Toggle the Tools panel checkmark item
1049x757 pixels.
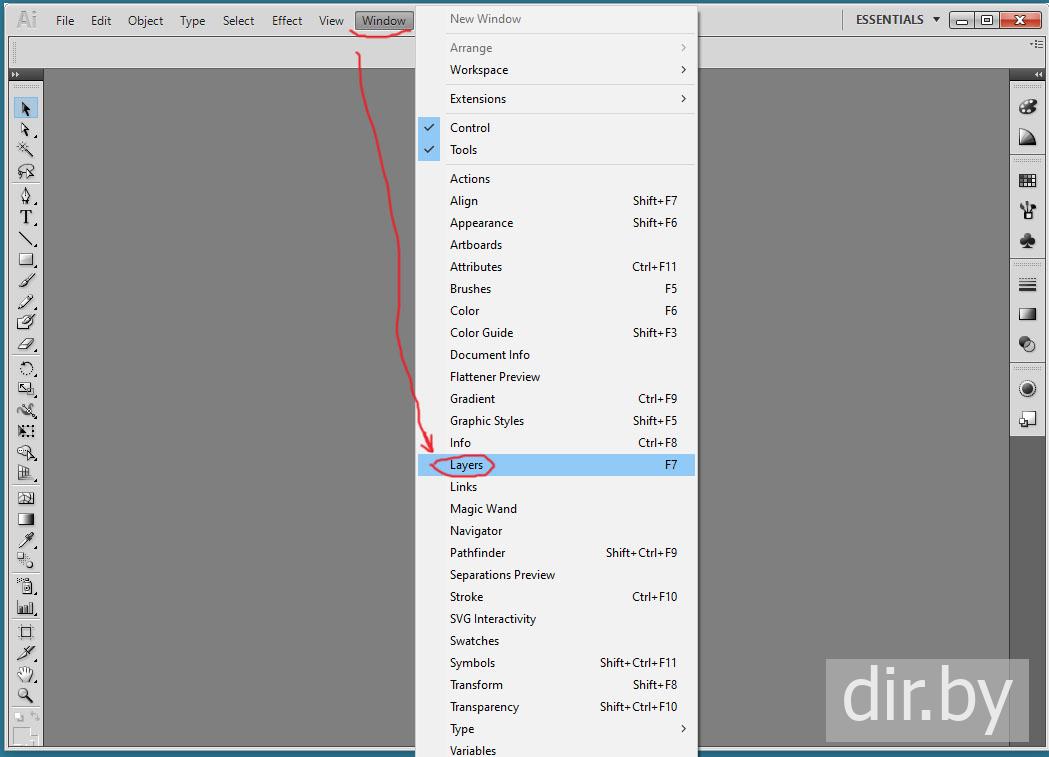557,150
